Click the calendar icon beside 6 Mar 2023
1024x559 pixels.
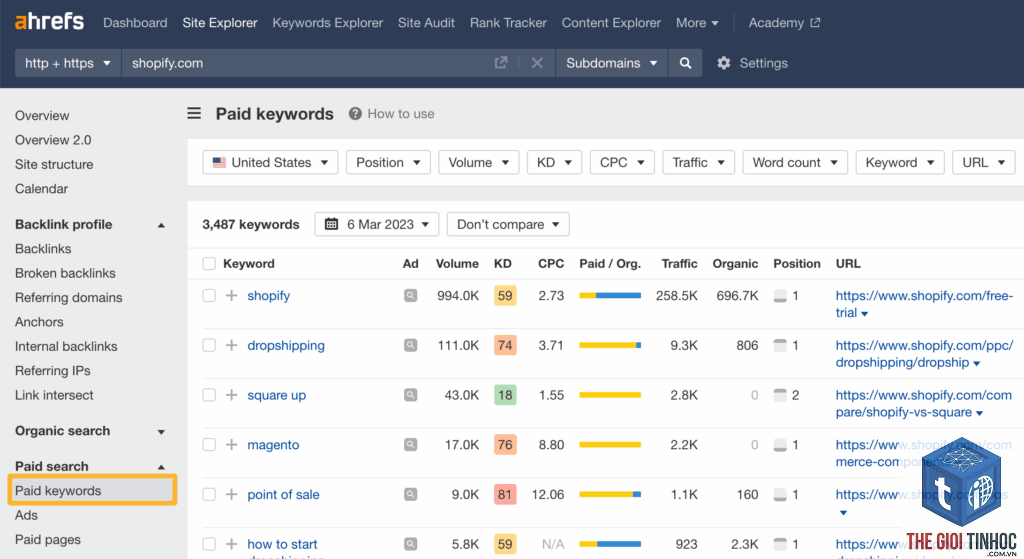tap(332, 224)
